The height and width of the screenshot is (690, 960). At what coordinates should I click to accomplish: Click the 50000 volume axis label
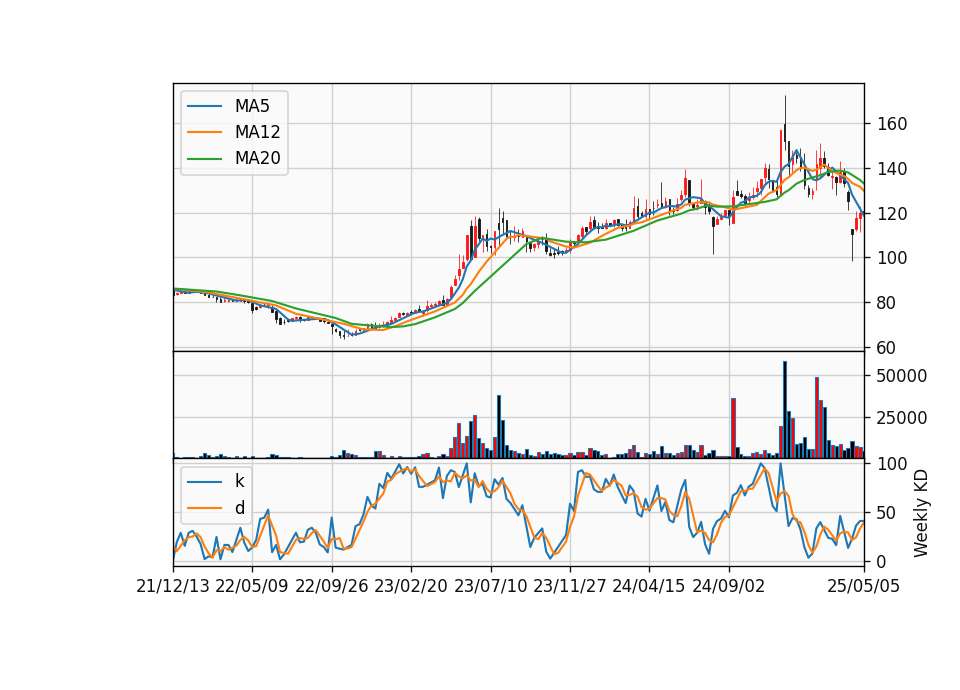tap(902, 376)
